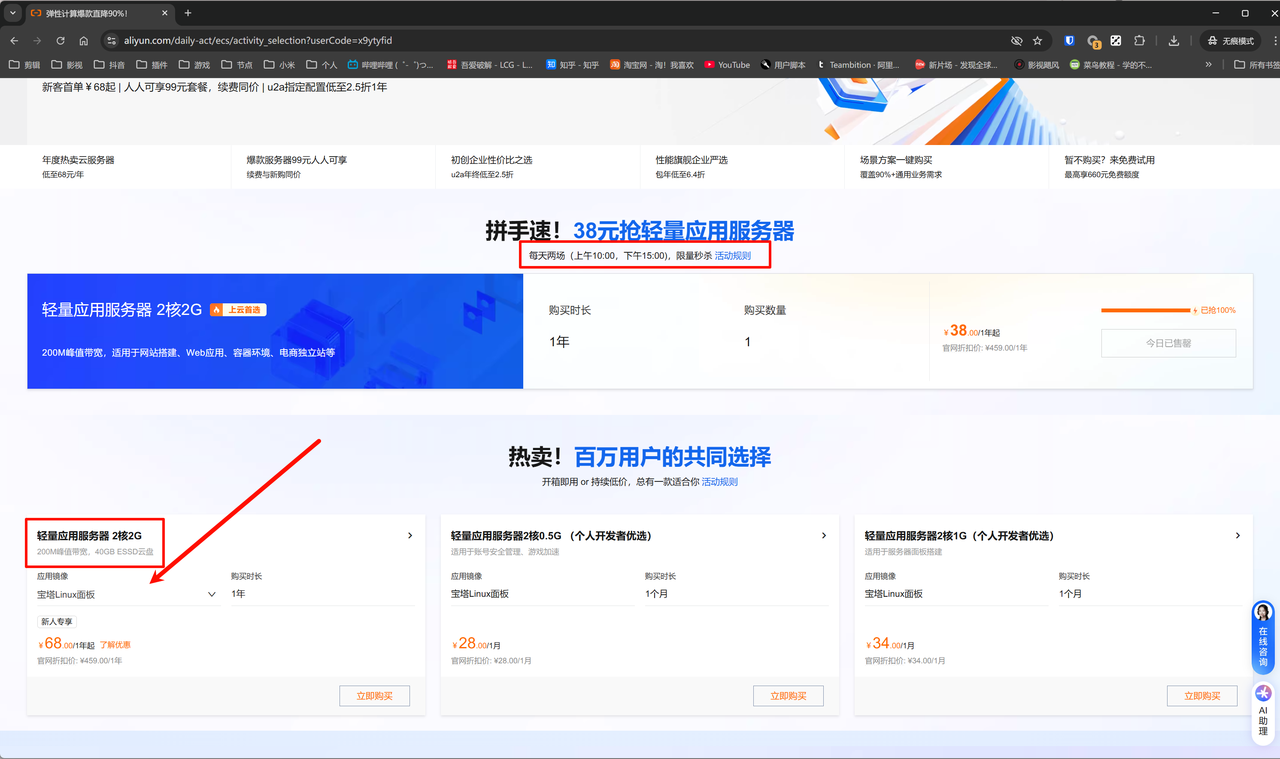Open the 新片场 bookmark
This screenshot has height=759, width=1280.
pyautogui.click(x=956, y=65)
